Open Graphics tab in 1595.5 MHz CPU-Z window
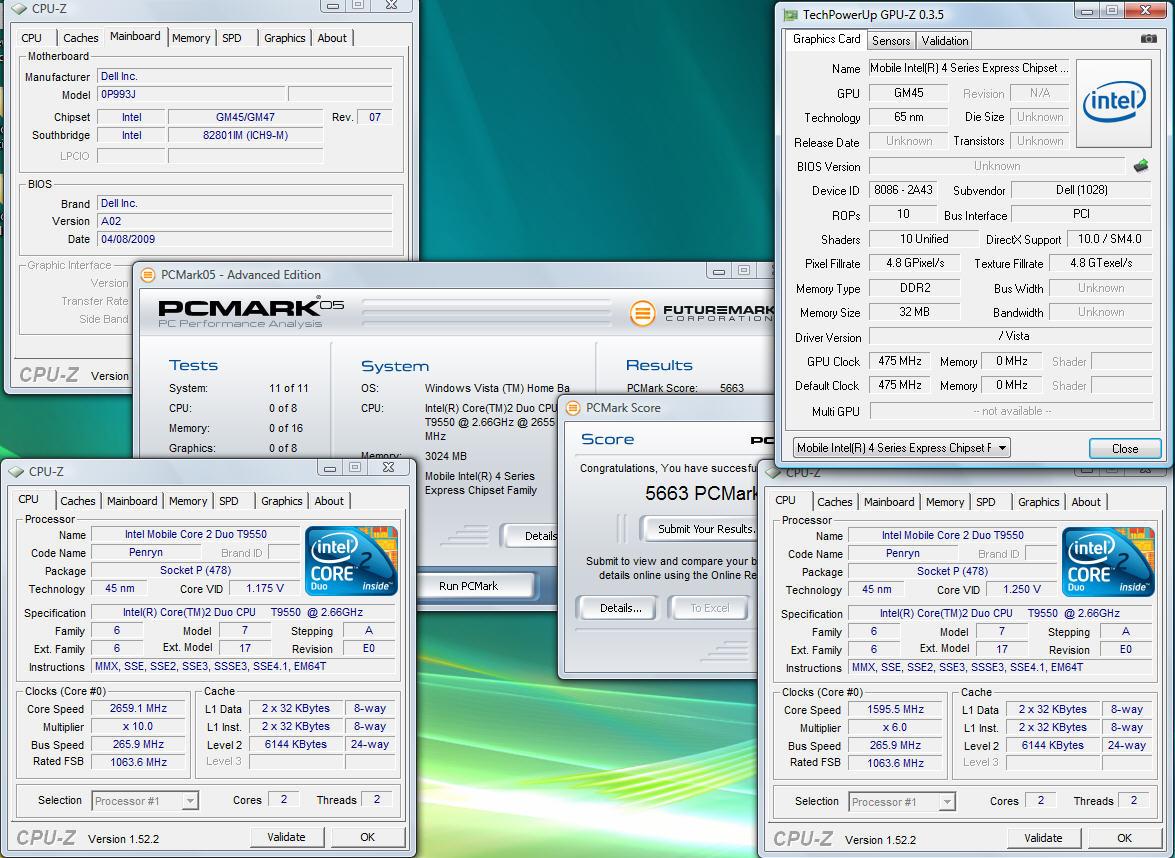The height and width of the screenshot is (858, 1175). (x=1039, y=501)
